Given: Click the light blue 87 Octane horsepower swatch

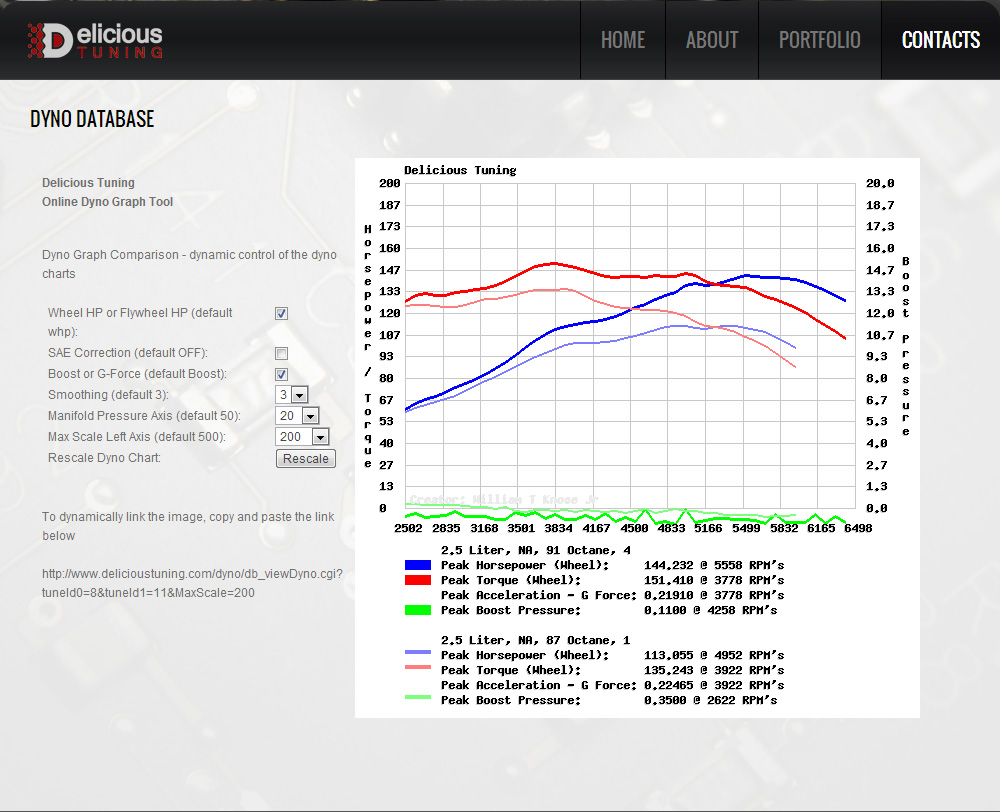Looking at the screenshot, I should (418, 652).
